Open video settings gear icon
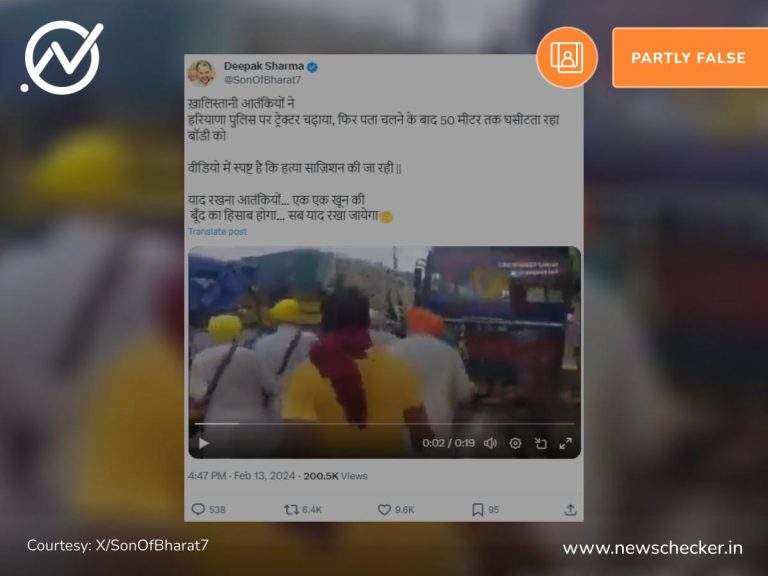Viewport: 768px width, 576px height. (515, 443)
